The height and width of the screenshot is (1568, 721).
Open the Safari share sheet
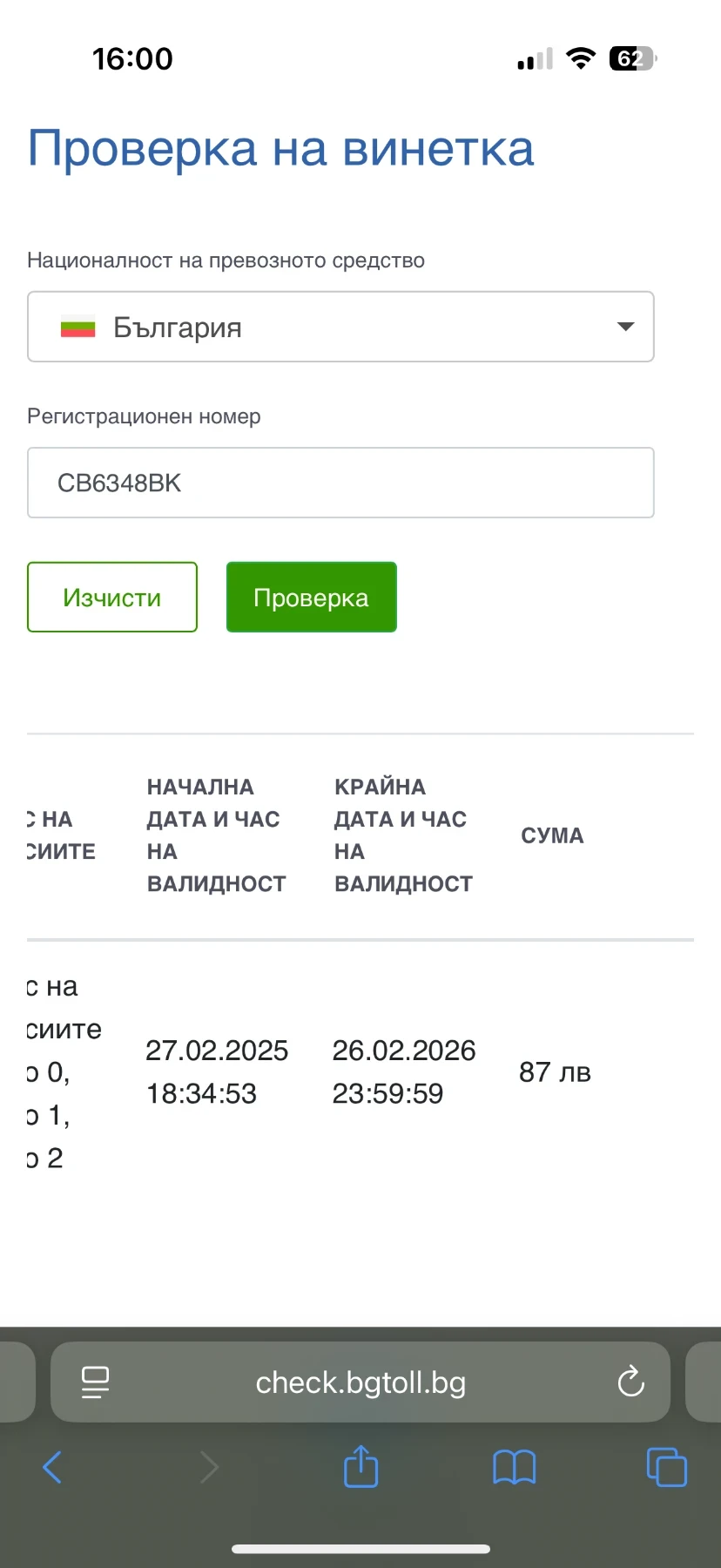pos(360,1466)
